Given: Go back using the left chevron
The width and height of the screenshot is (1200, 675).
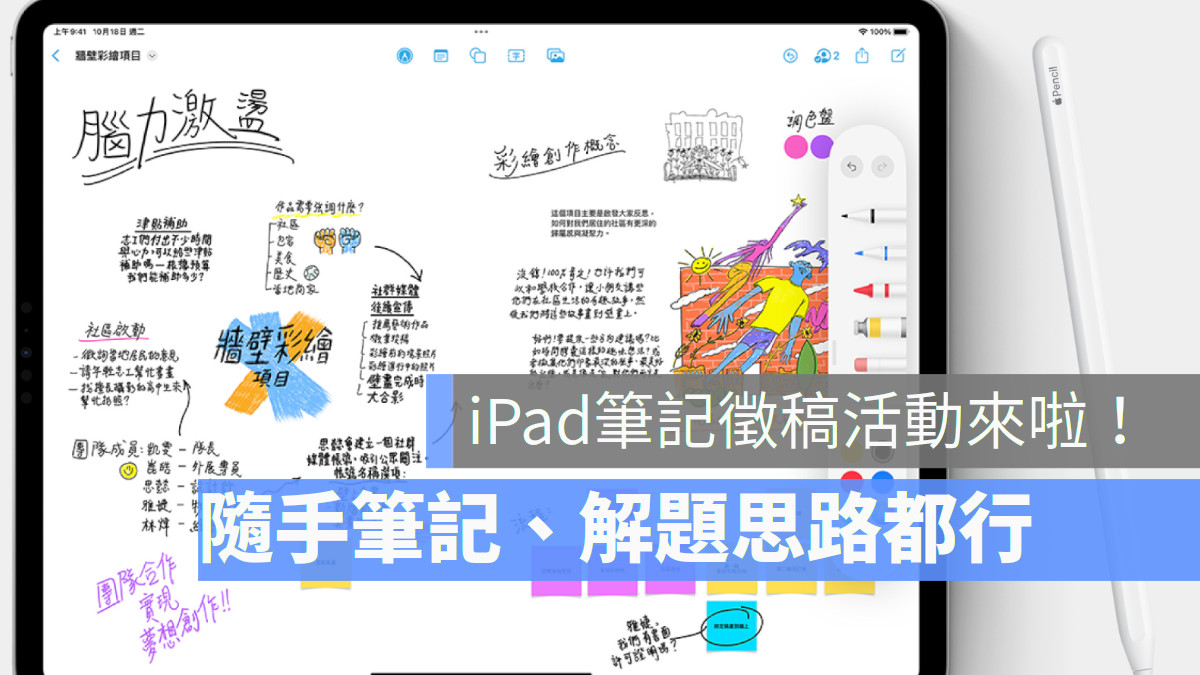Looking at the screenshot, I should (x=56, y=56).
